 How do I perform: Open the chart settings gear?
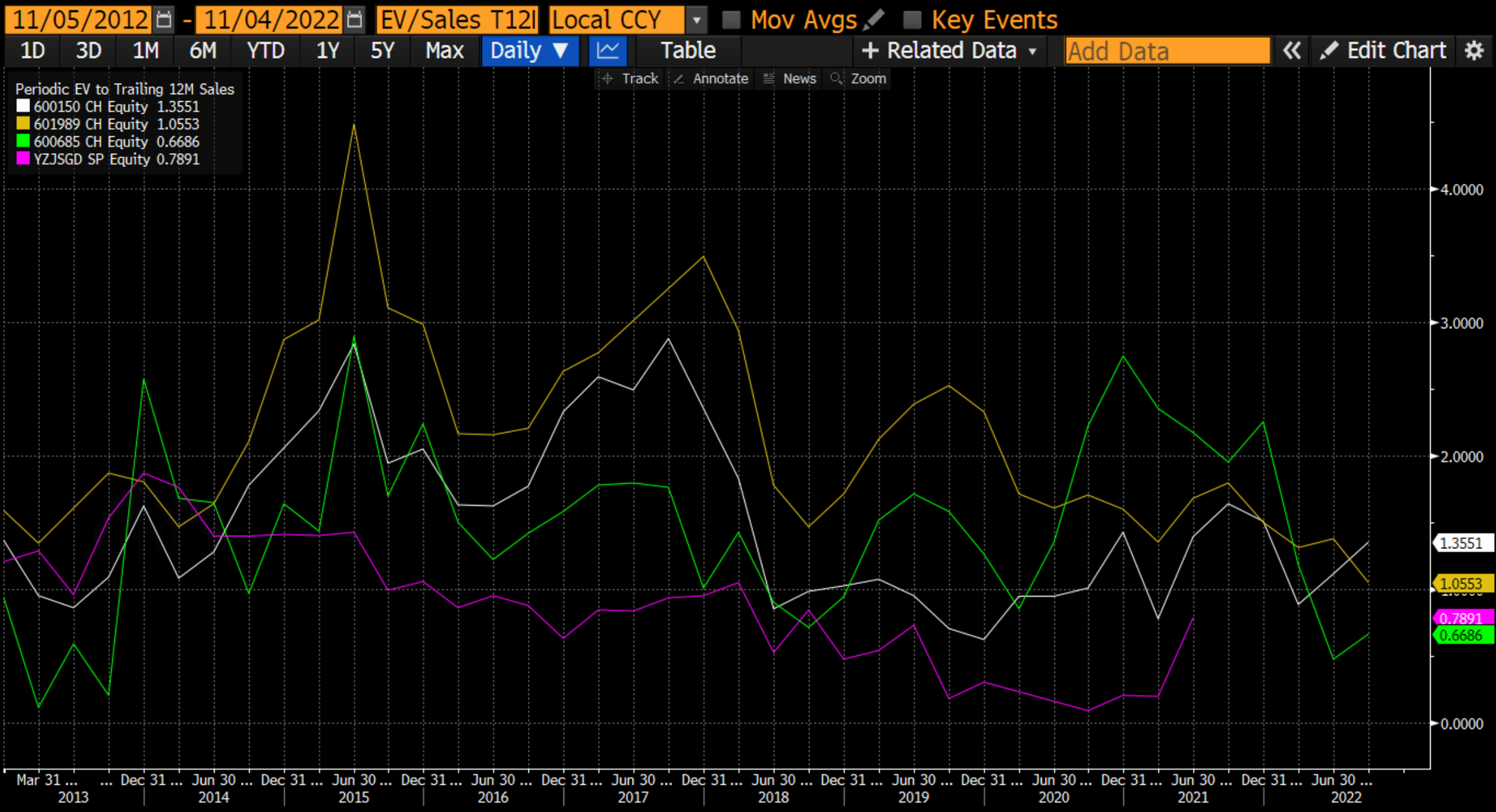(x=1474, y=51)
